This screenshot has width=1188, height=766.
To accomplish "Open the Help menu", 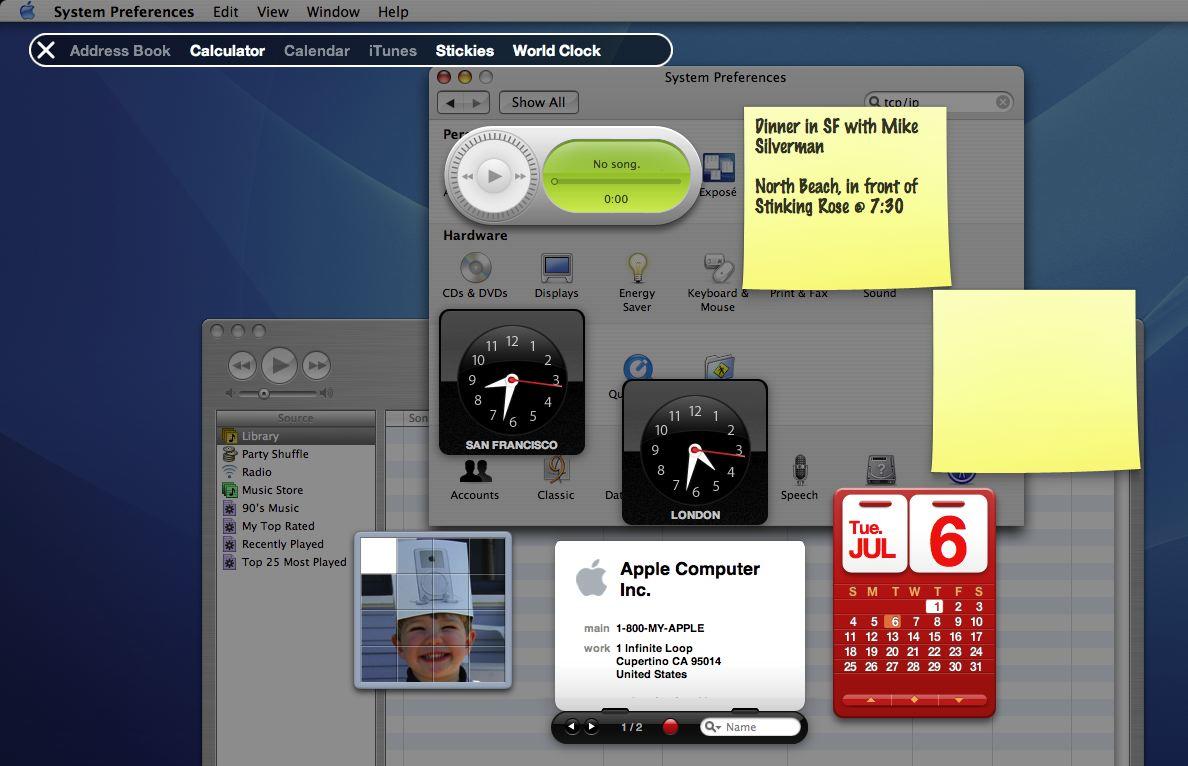I will point(393,11).
